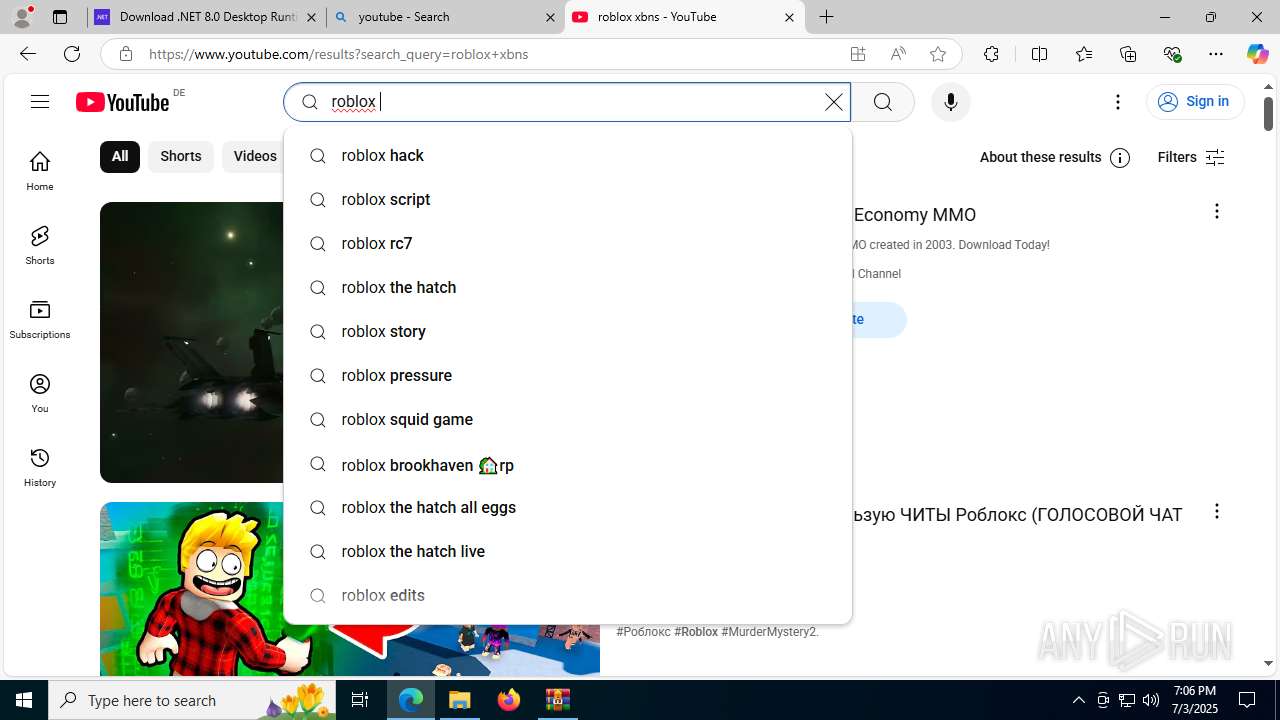Click the #MurderMystery2 hashtag

(x=770, y=632)
